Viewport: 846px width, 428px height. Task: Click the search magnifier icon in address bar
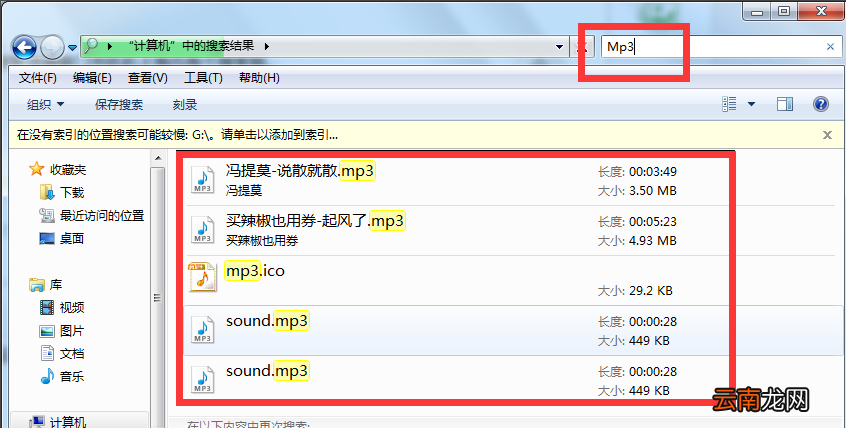(92, 45)
